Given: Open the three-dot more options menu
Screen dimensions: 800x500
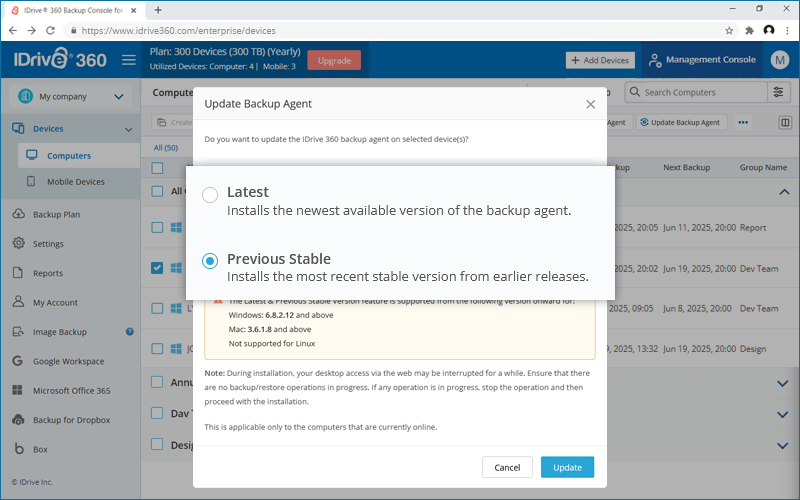Looking at the screenshot, I should click(743, 122).
